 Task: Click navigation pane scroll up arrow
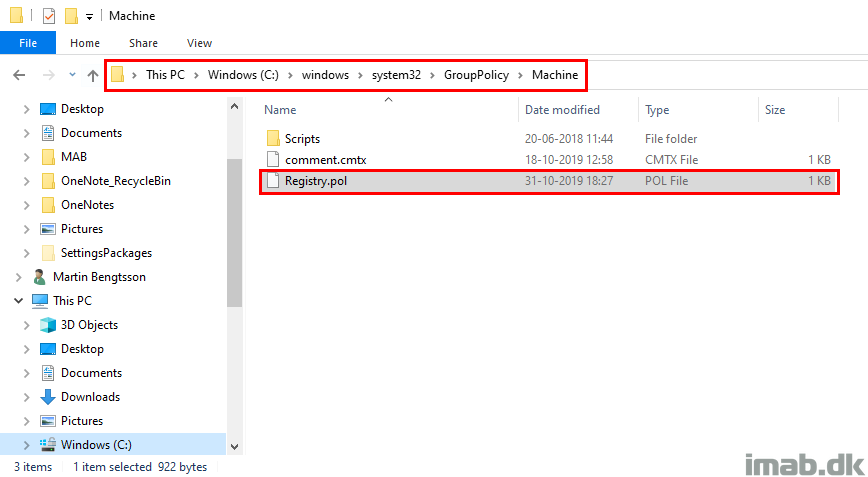[x=235, y=106]
